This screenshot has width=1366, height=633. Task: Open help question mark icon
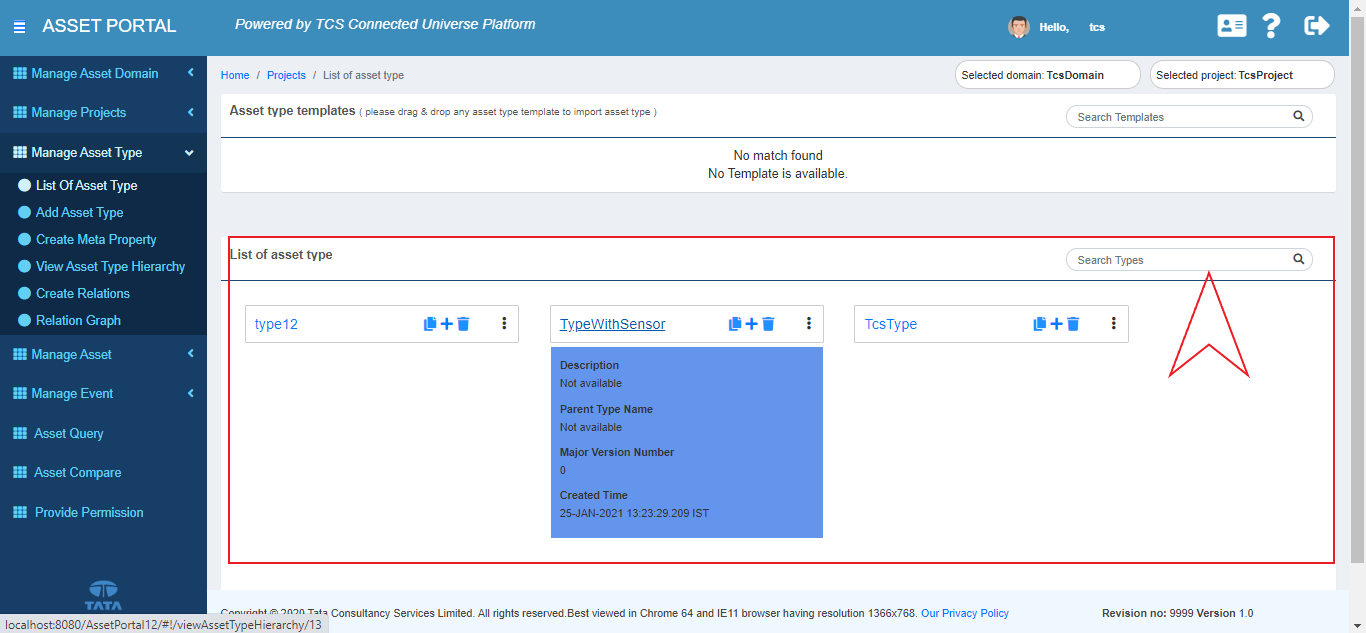click(x=1271, y=26)
